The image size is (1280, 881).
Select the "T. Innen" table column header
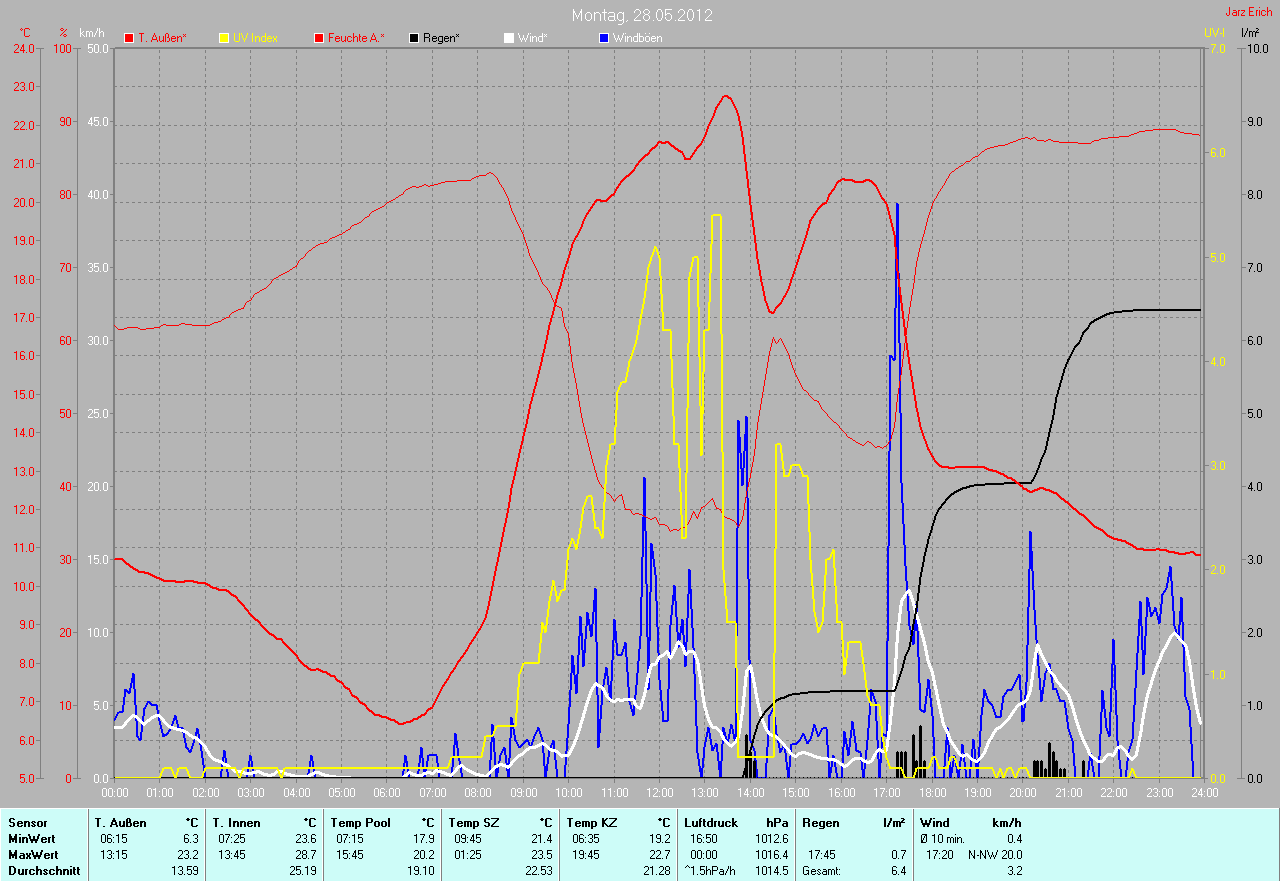[x=237, y=823]
